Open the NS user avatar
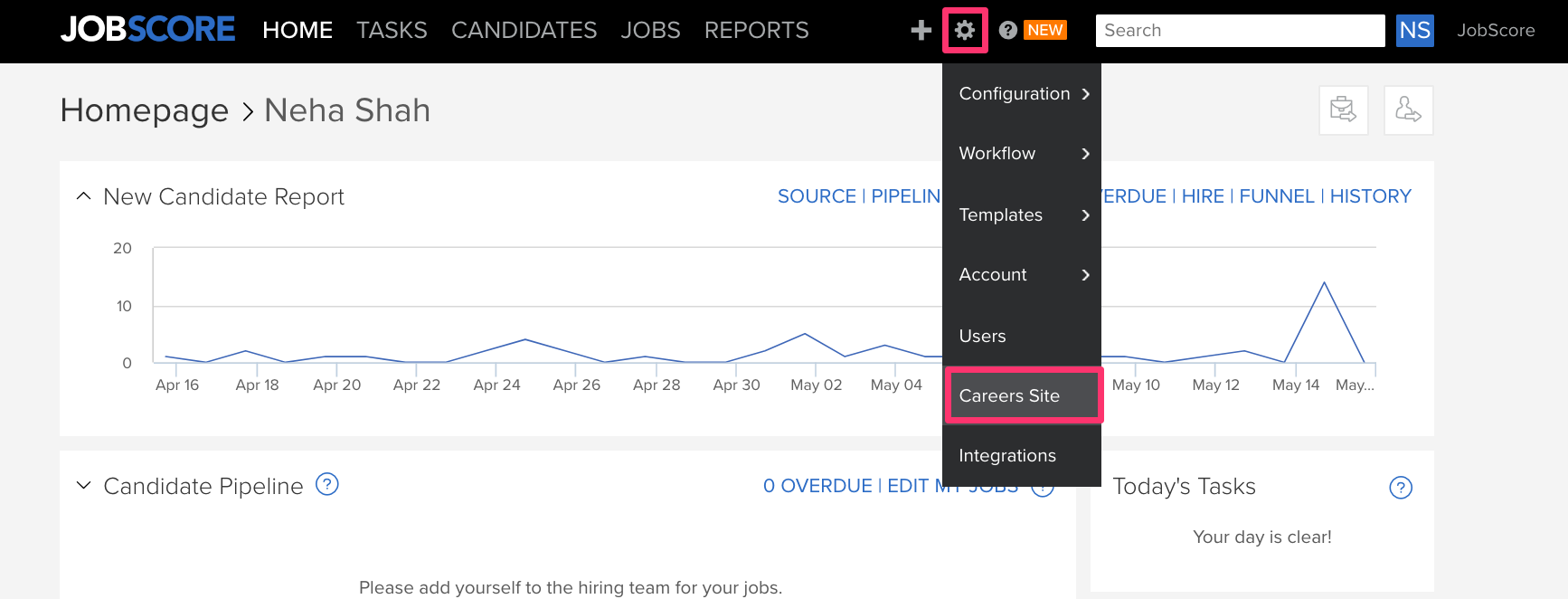Viewport: 1568px width, 599px height. 1415,30
